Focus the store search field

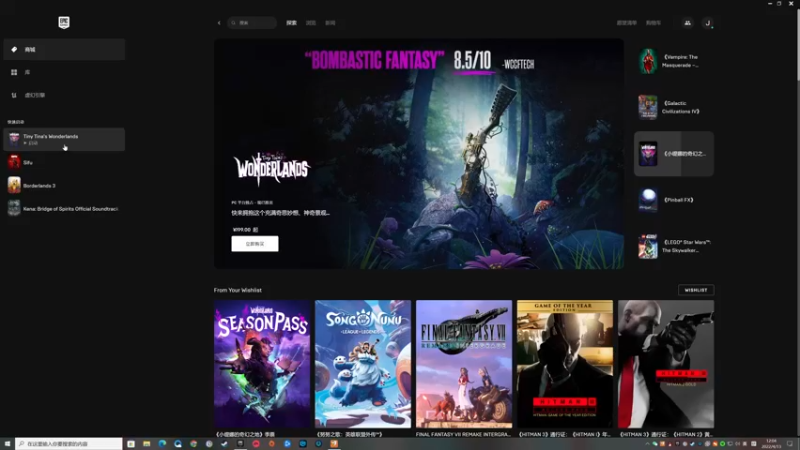pos(252,23)
